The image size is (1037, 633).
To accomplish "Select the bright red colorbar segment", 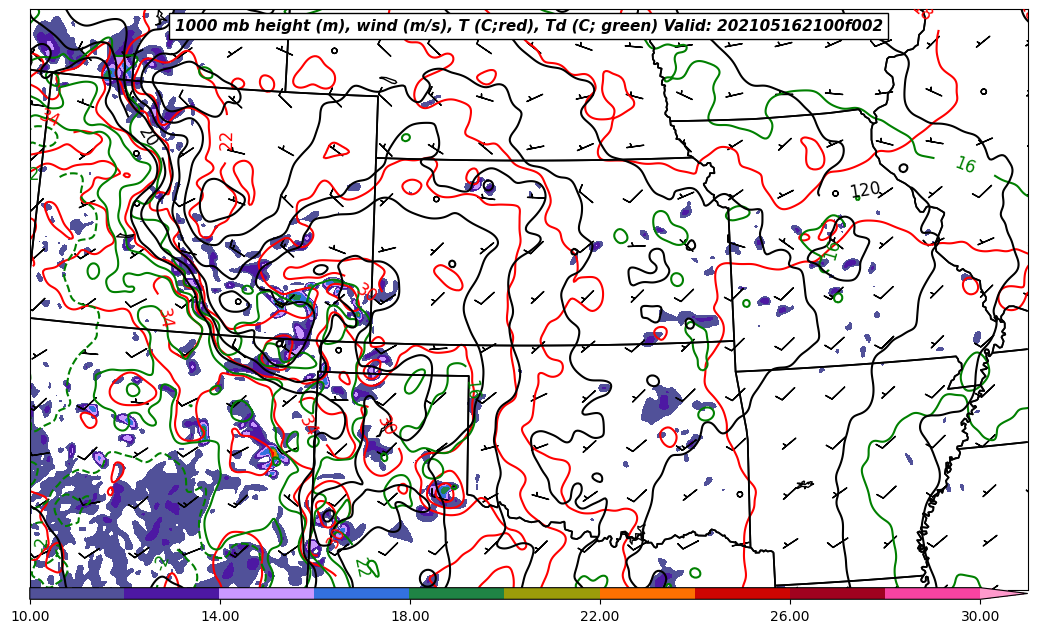I will (x=742, y=593).
